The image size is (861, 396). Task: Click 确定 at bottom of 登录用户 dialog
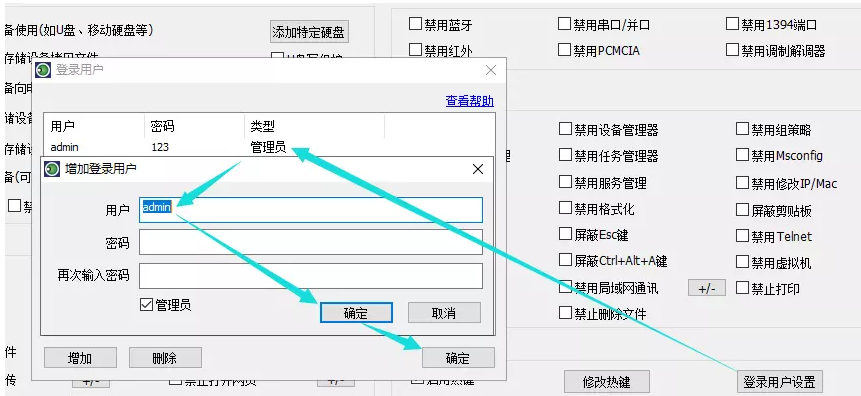(458, 358)
